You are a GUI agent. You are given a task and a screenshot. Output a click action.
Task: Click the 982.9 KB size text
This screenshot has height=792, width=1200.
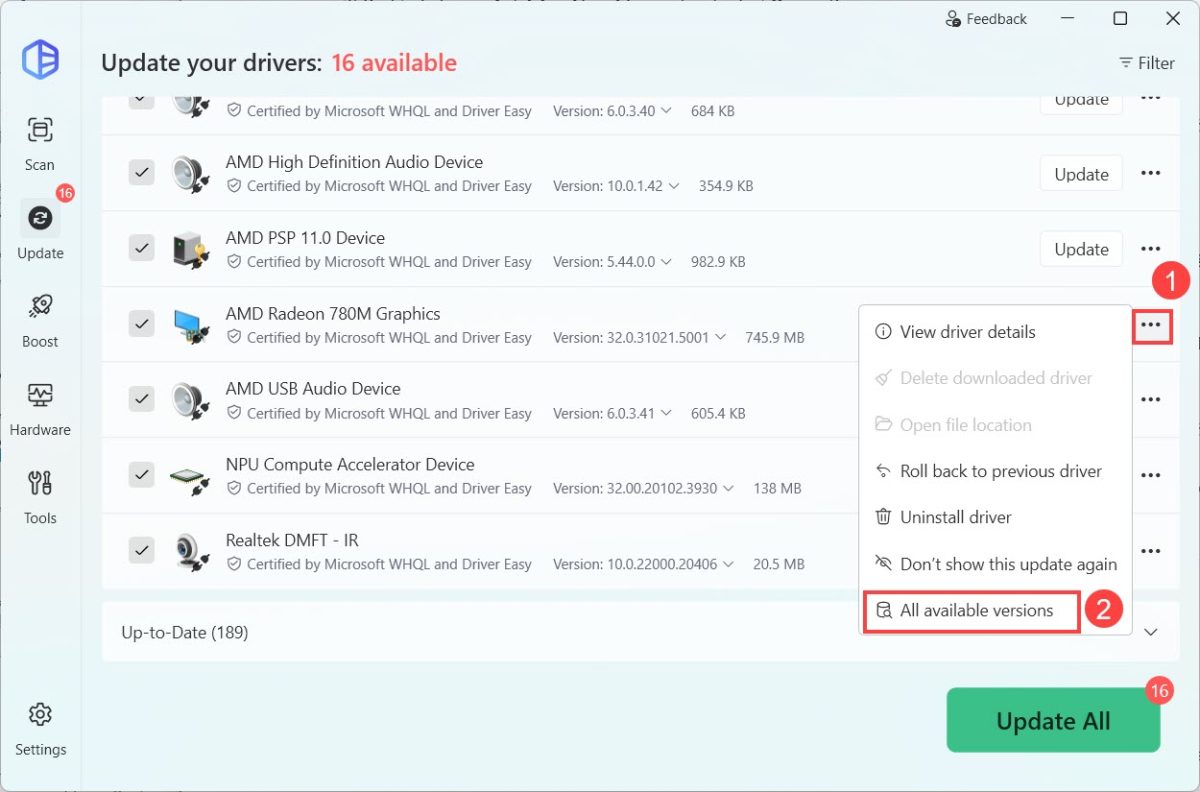pos(718,262)
